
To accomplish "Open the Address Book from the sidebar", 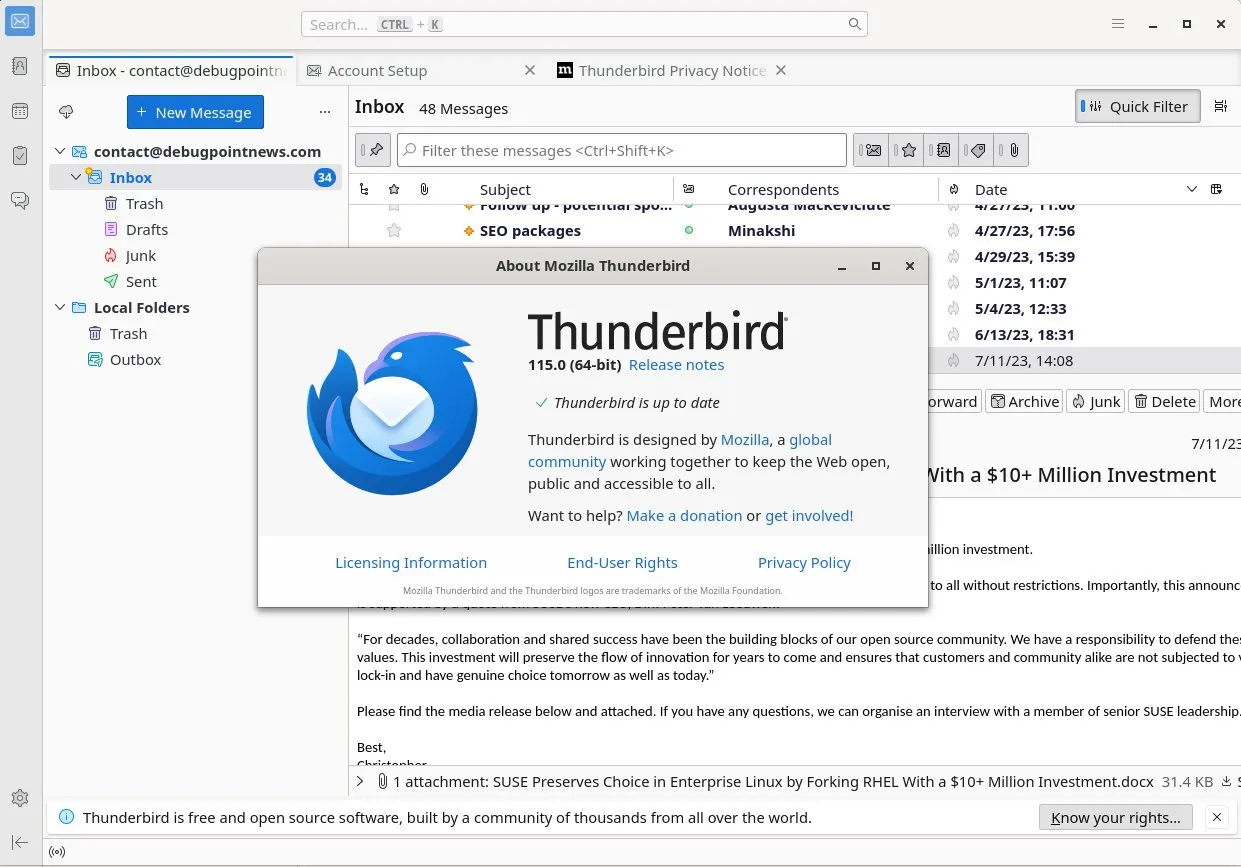I will [20, 66].
